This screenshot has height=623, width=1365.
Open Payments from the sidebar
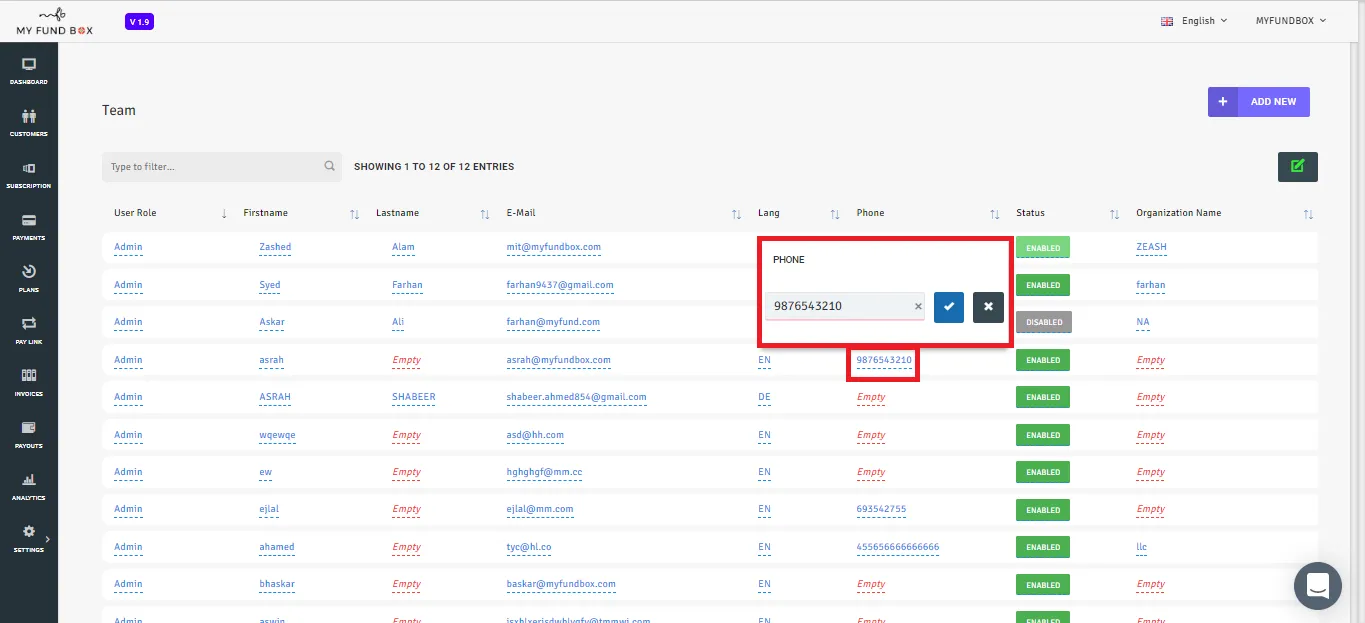(x=29, y=226)
